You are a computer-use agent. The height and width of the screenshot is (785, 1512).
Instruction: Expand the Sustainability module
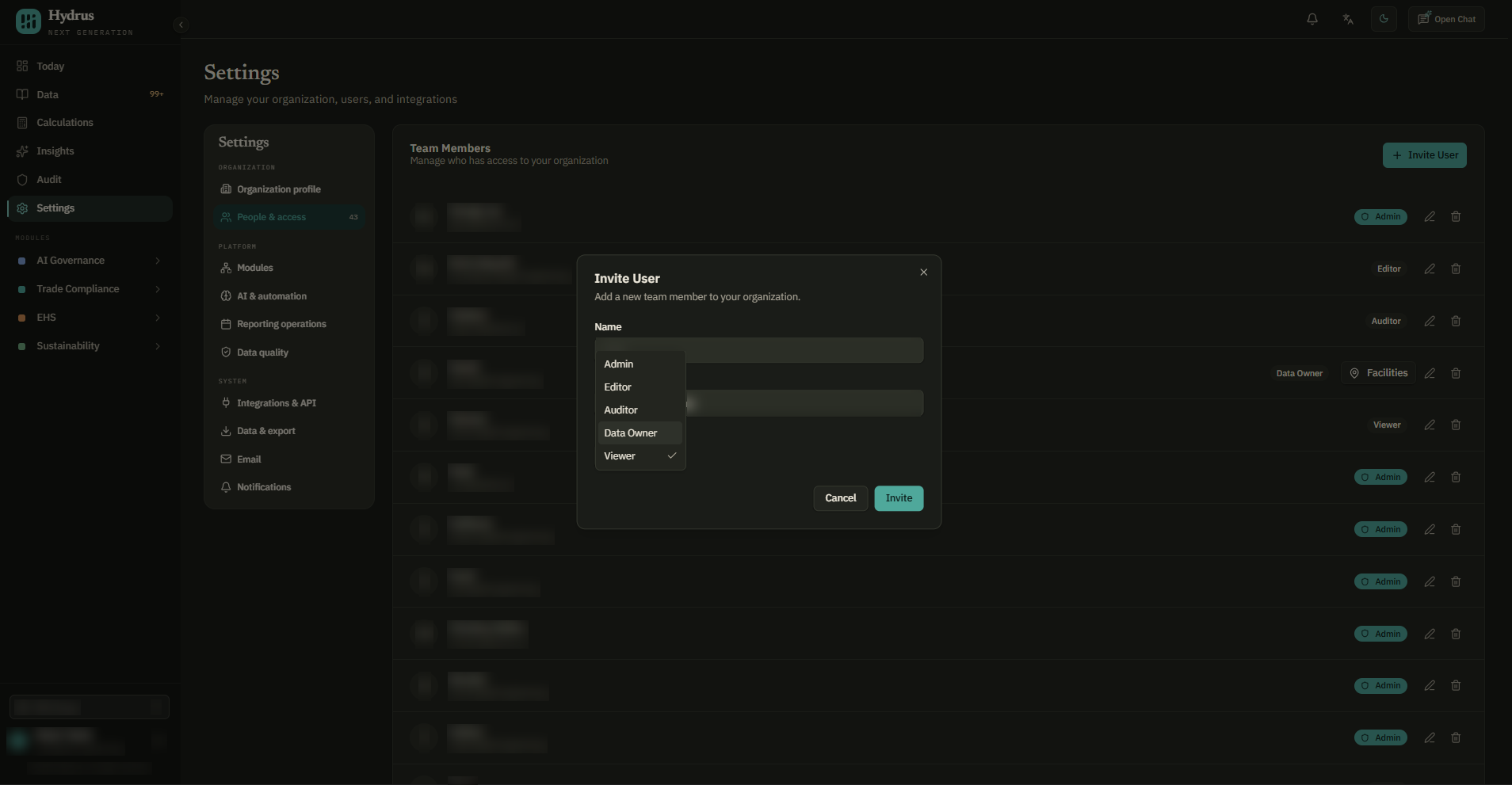(x=90, y=346)
